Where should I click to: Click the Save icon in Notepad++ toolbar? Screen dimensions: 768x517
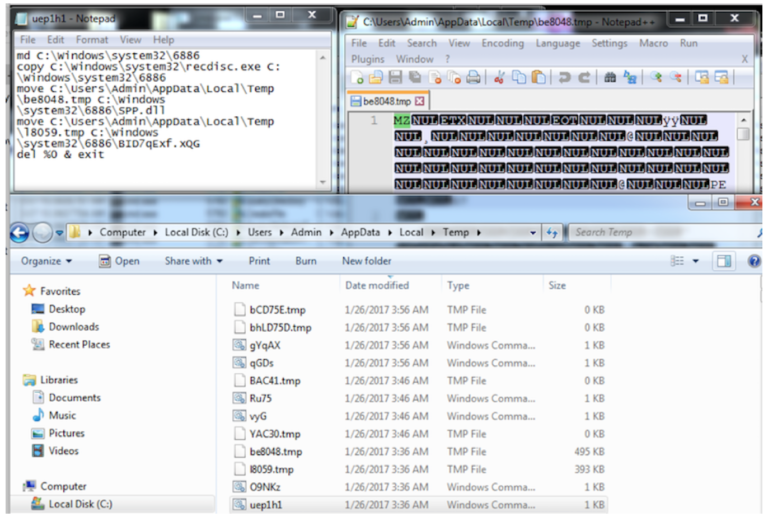[x=394, y=78]
